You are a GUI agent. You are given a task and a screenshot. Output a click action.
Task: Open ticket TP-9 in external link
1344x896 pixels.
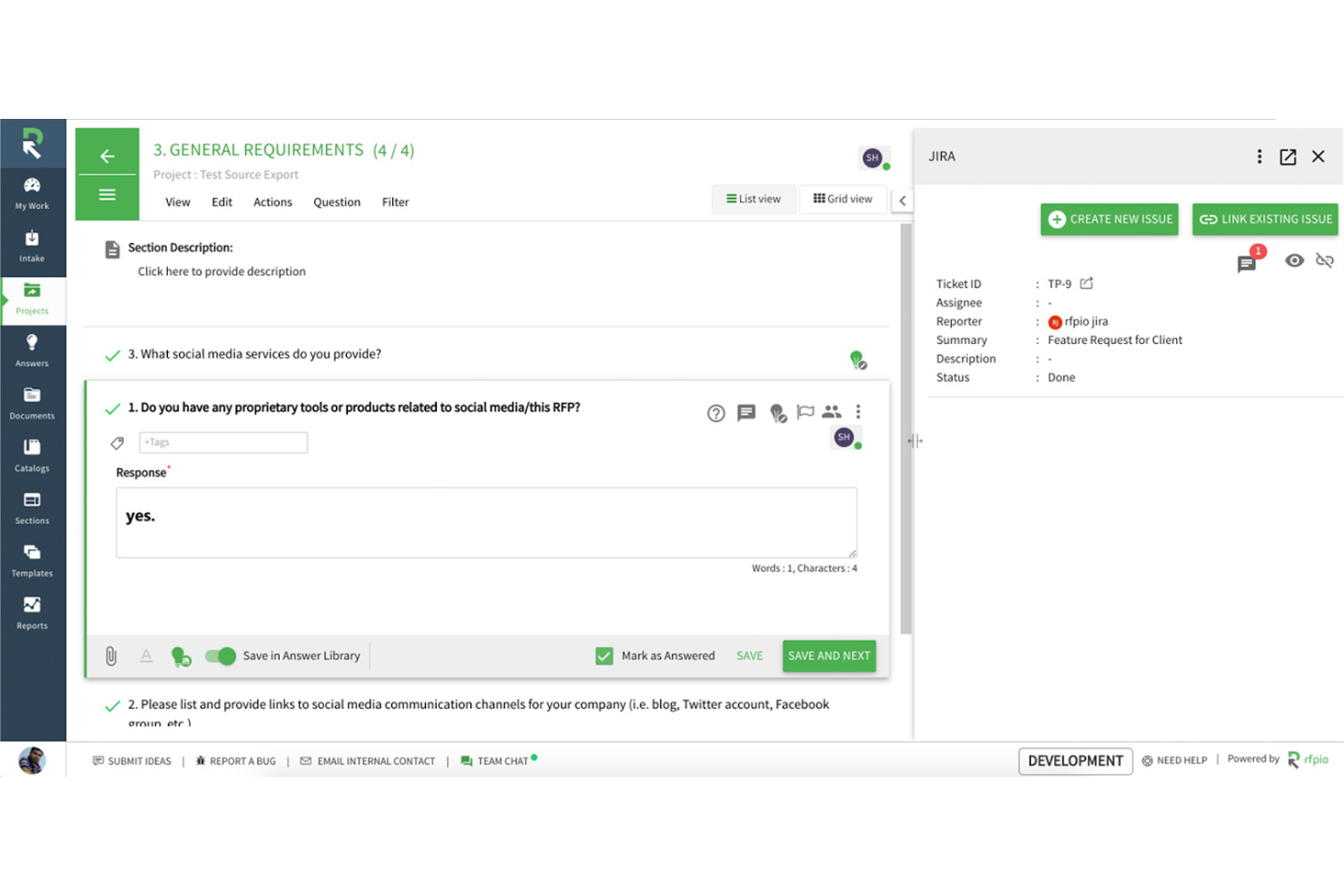[1087, 283]
